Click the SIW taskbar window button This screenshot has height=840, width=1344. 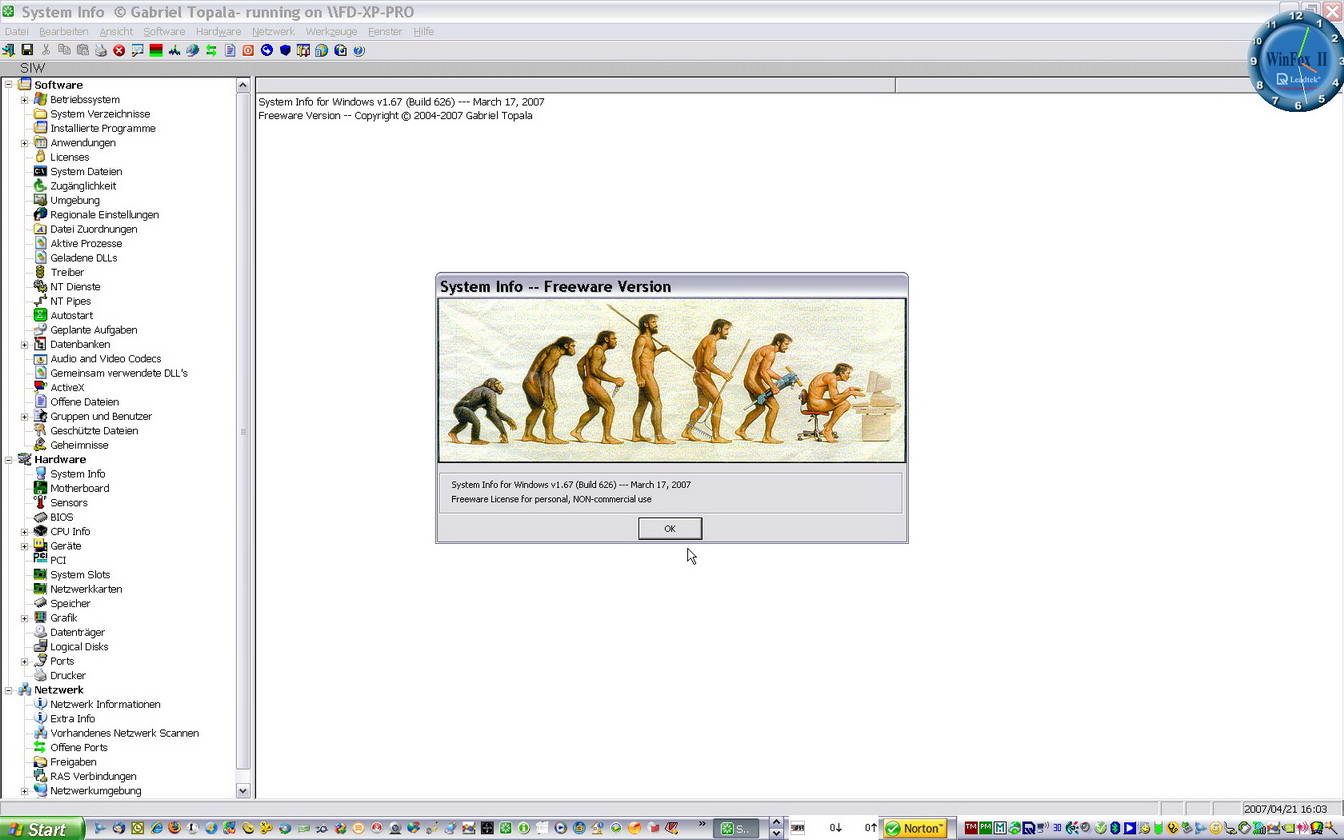click(735, 828)
